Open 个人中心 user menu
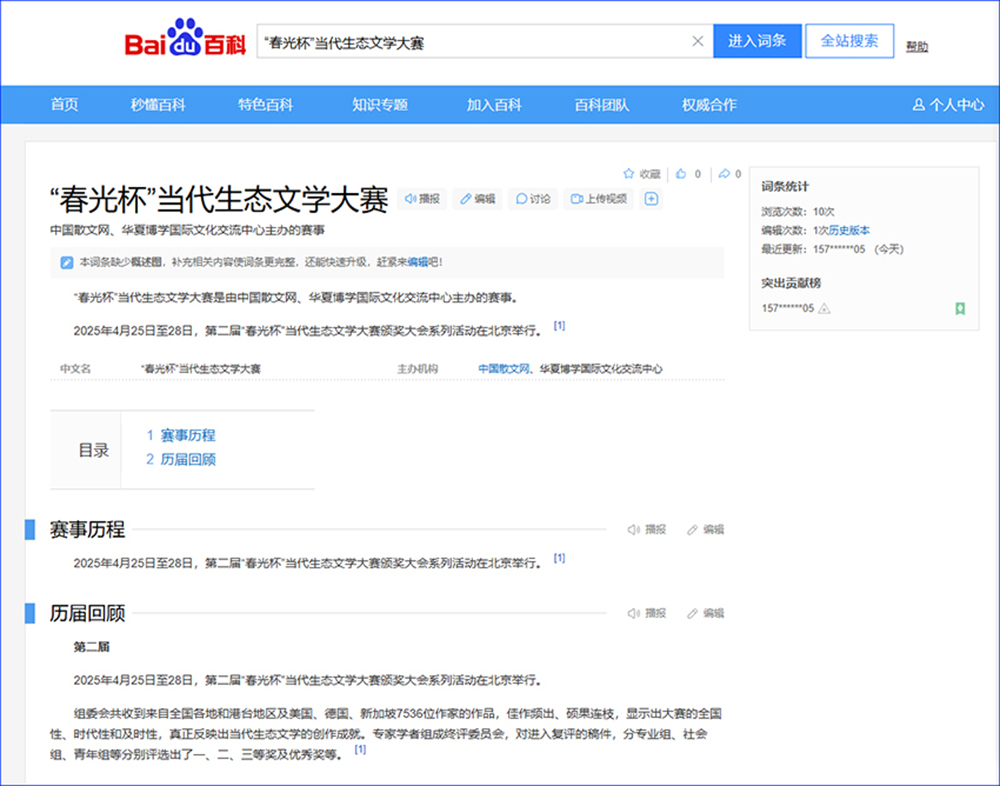Viewport: 1000px width, 786px height. tap(948, 105)
